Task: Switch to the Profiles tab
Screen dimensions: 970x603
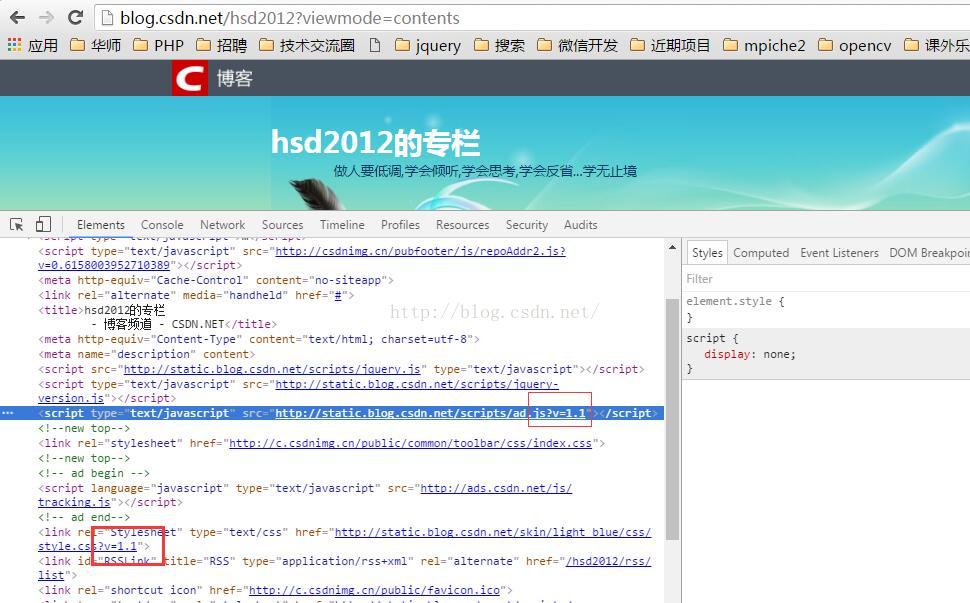Action: click(400, 225)
